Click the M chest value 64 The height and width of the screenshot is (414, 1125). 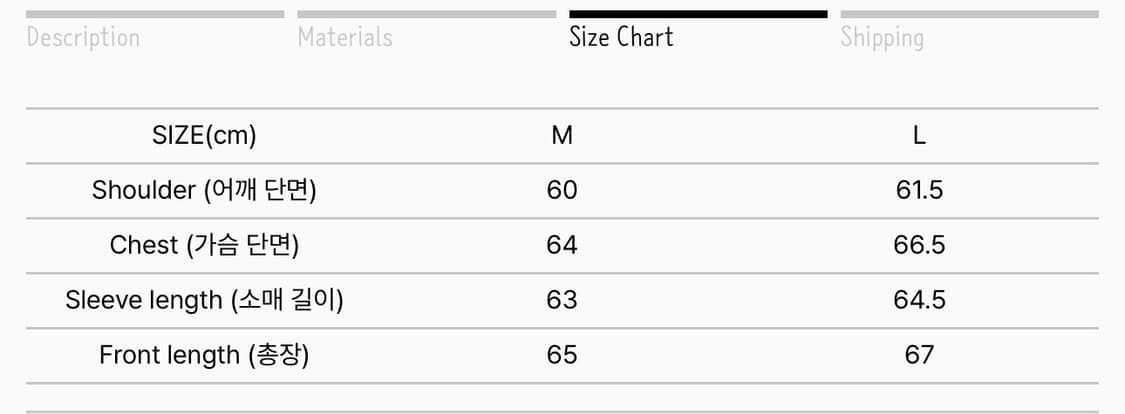point(562,245)
